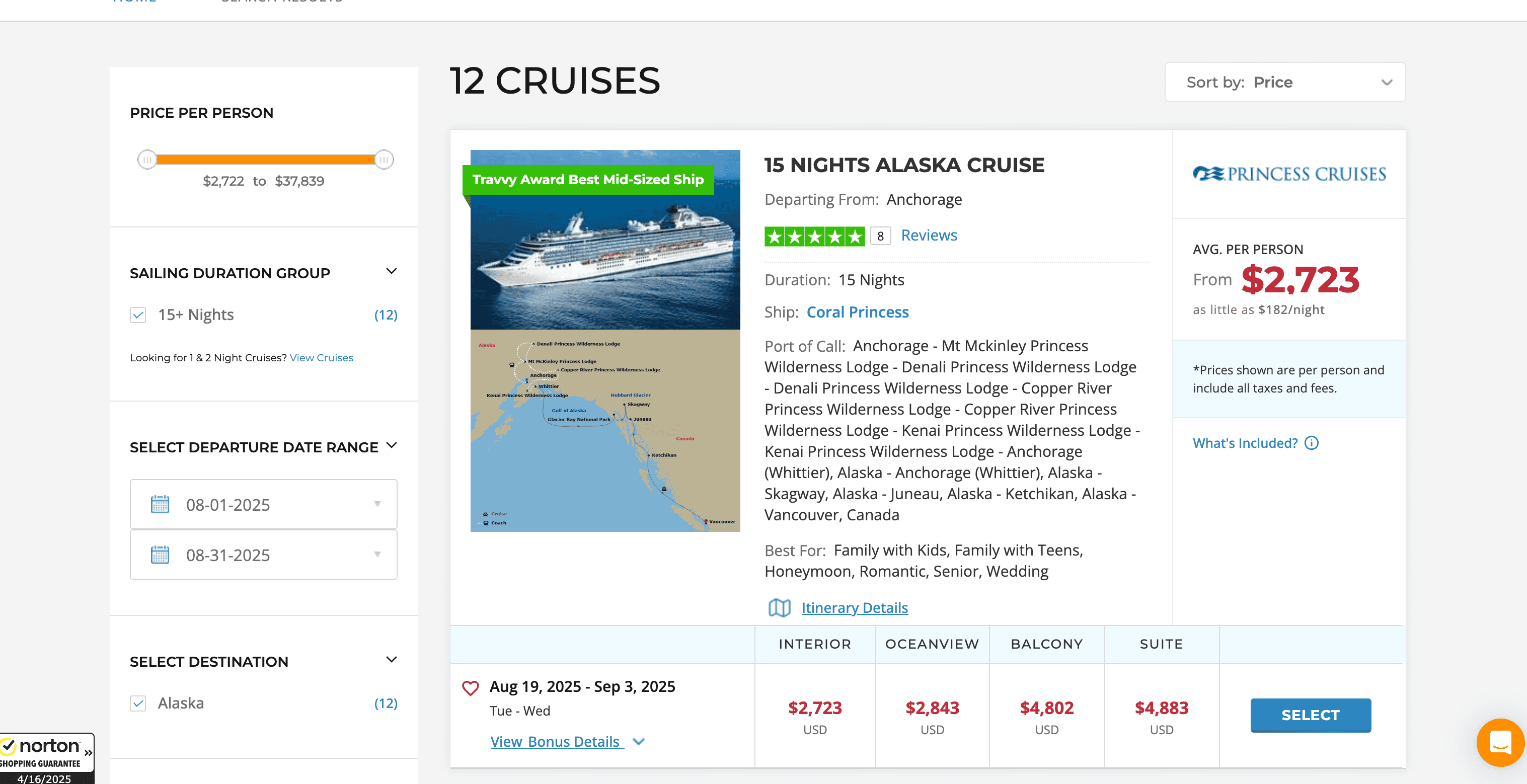Uncheck the Alaska destination checkbox
This screenshot has width=1527, height=784.
coord(138,703)
